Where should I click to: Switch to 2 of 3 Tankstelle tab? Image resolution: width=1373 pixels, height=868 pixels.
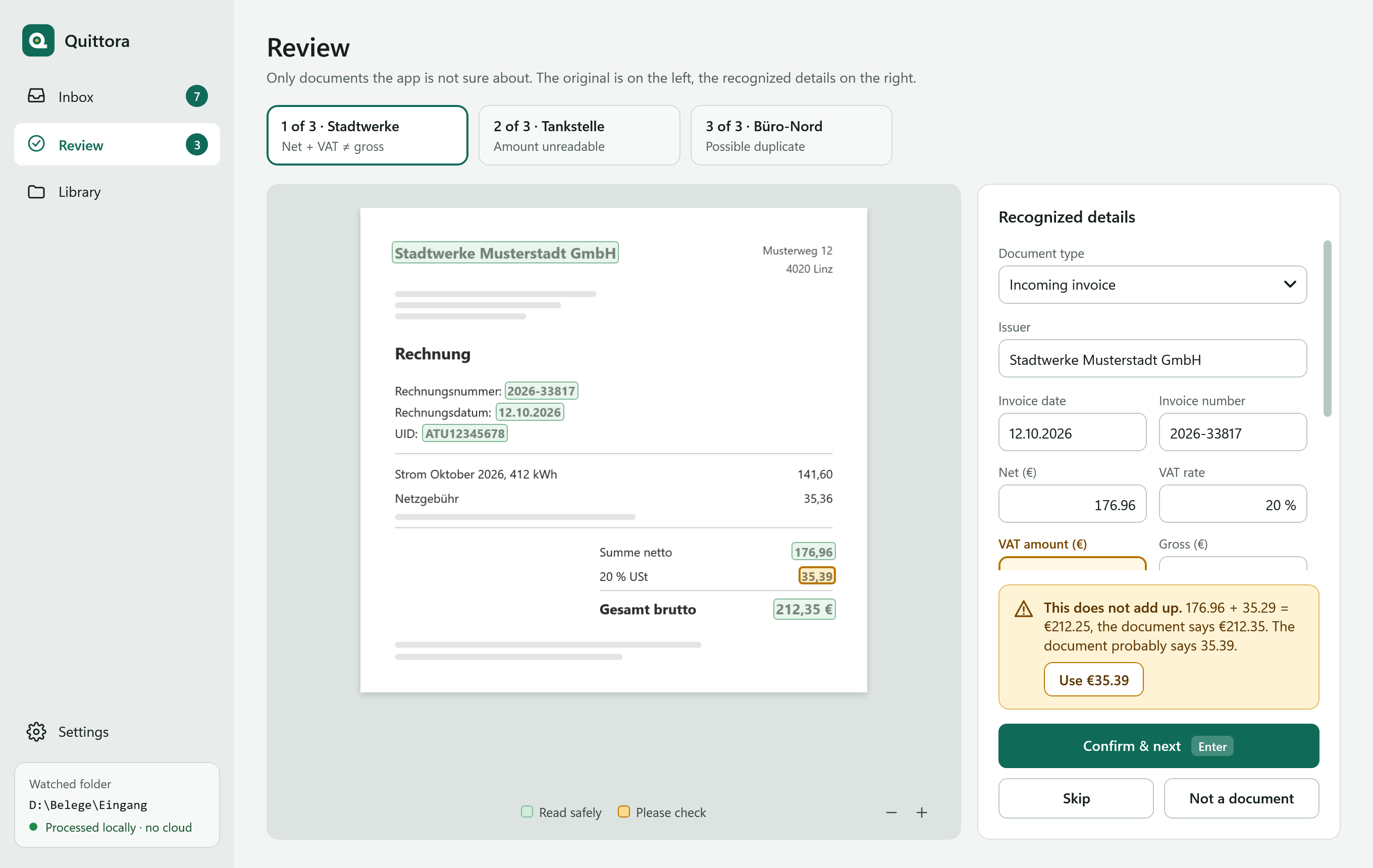point(579,135)
